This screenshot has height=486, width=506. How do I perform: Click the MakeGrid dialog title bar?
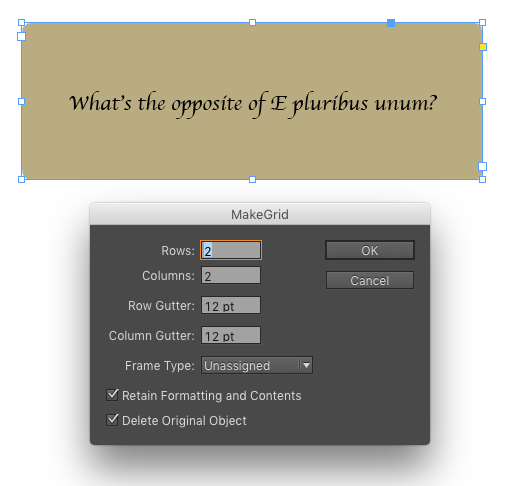pyautogui.click(x=260, y=214)
